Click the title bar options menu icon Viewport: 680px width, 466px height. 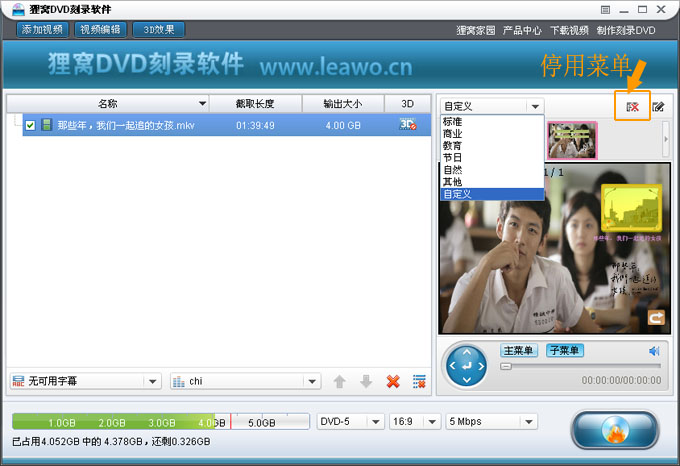606,10
